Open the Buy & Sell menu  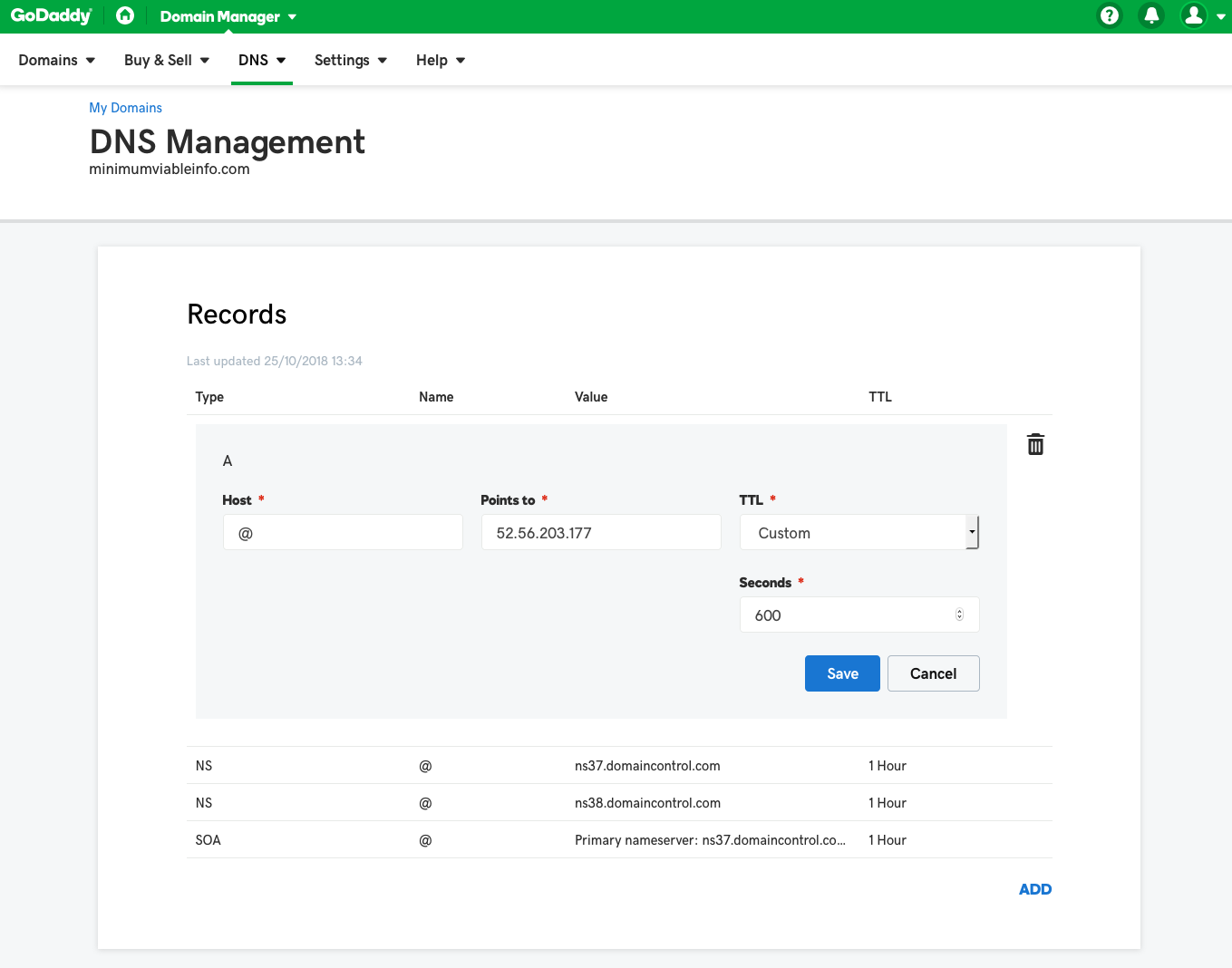coord(167,60)
